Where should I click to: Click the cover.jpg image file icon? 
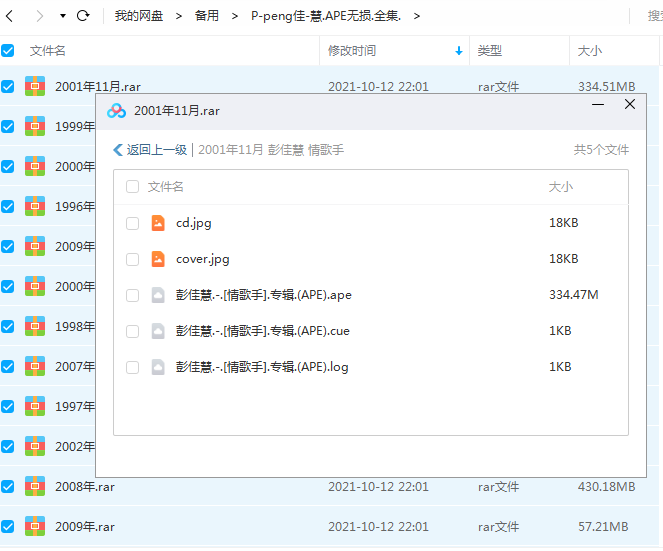coord(158,259)
